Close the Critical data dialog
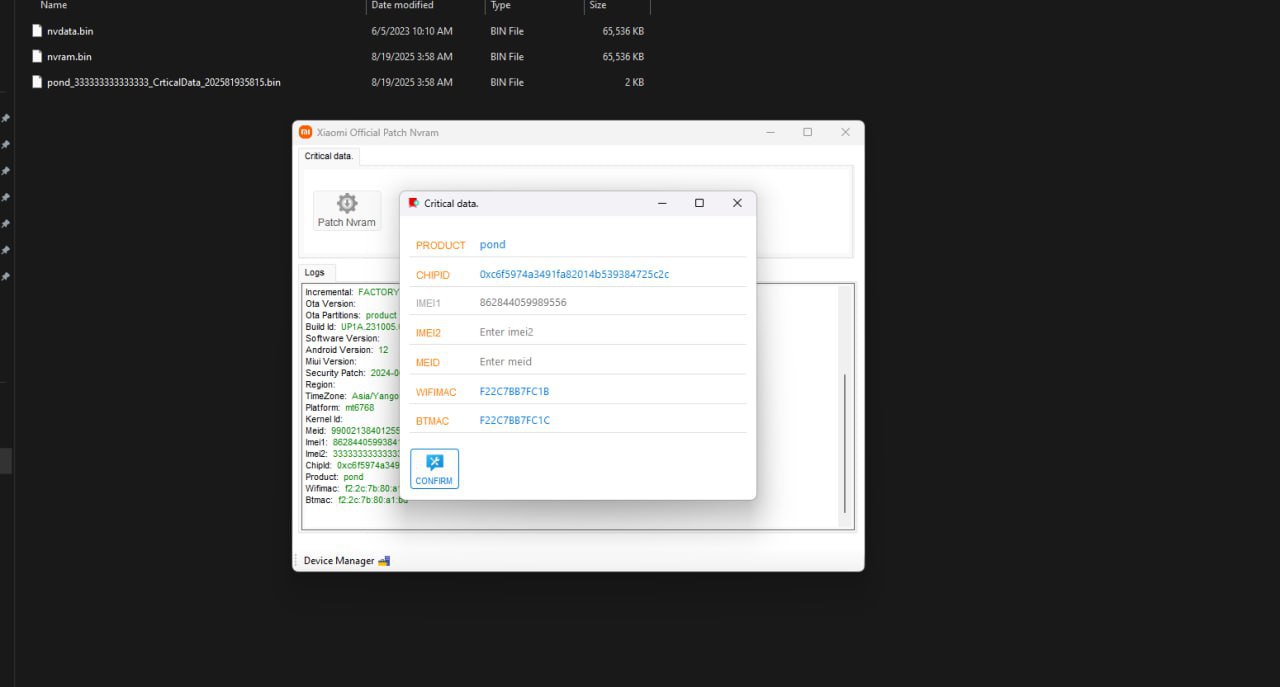The width and height of the screenshot is (1280, 687). (x=737, y=203)
